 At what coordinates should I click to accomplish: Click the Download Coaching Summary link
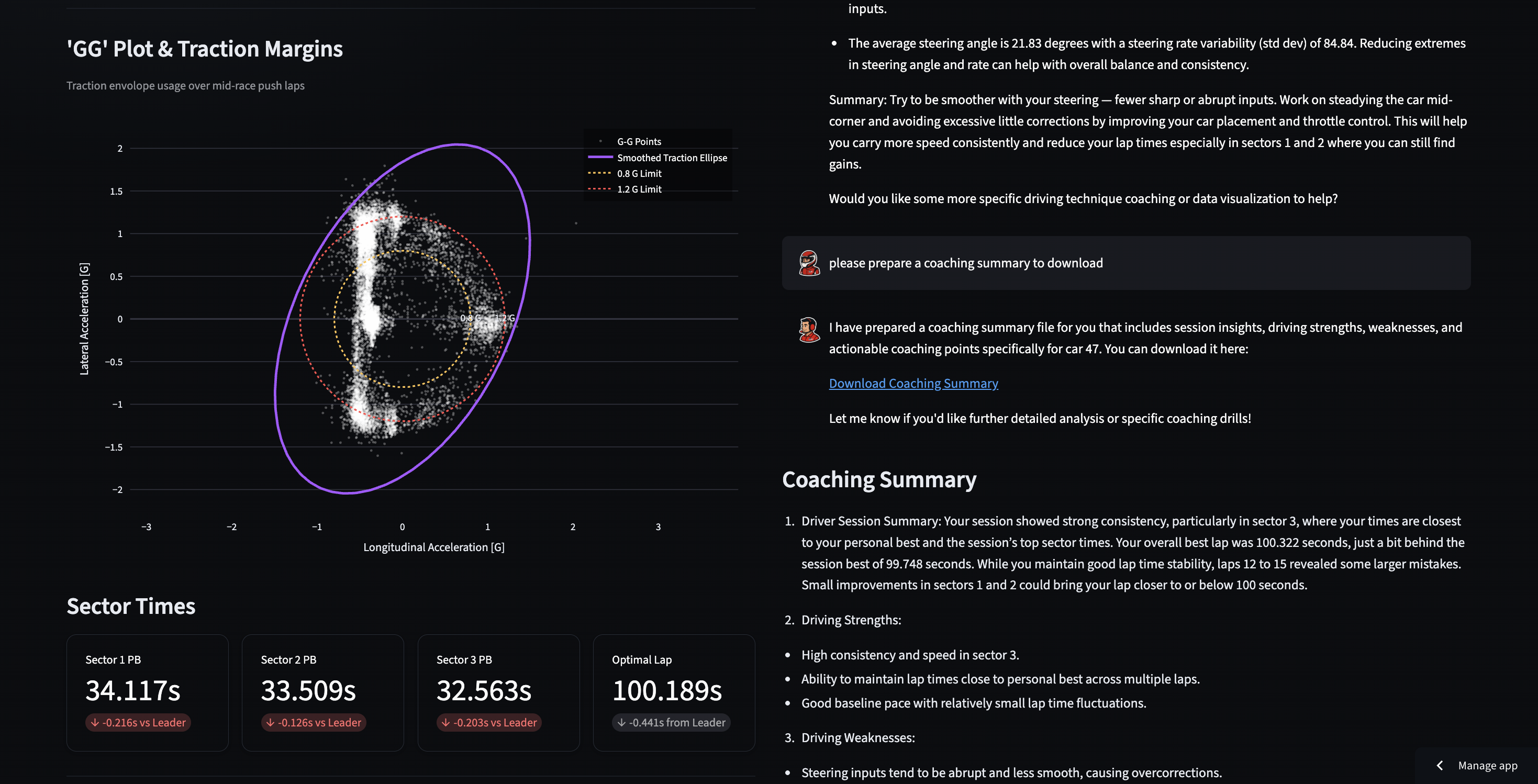coord(913,383)
